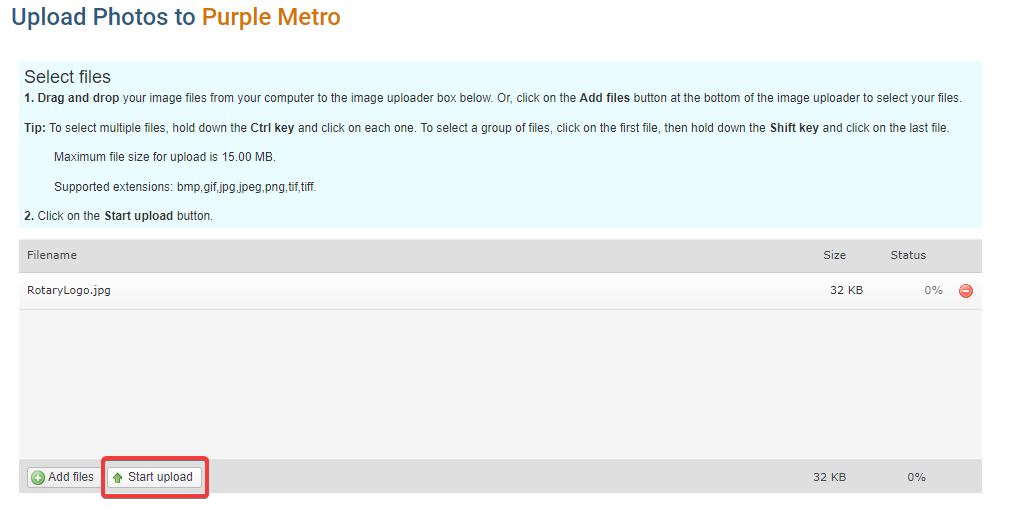Click the total 0% progress in the footer

tap(916, 478)
